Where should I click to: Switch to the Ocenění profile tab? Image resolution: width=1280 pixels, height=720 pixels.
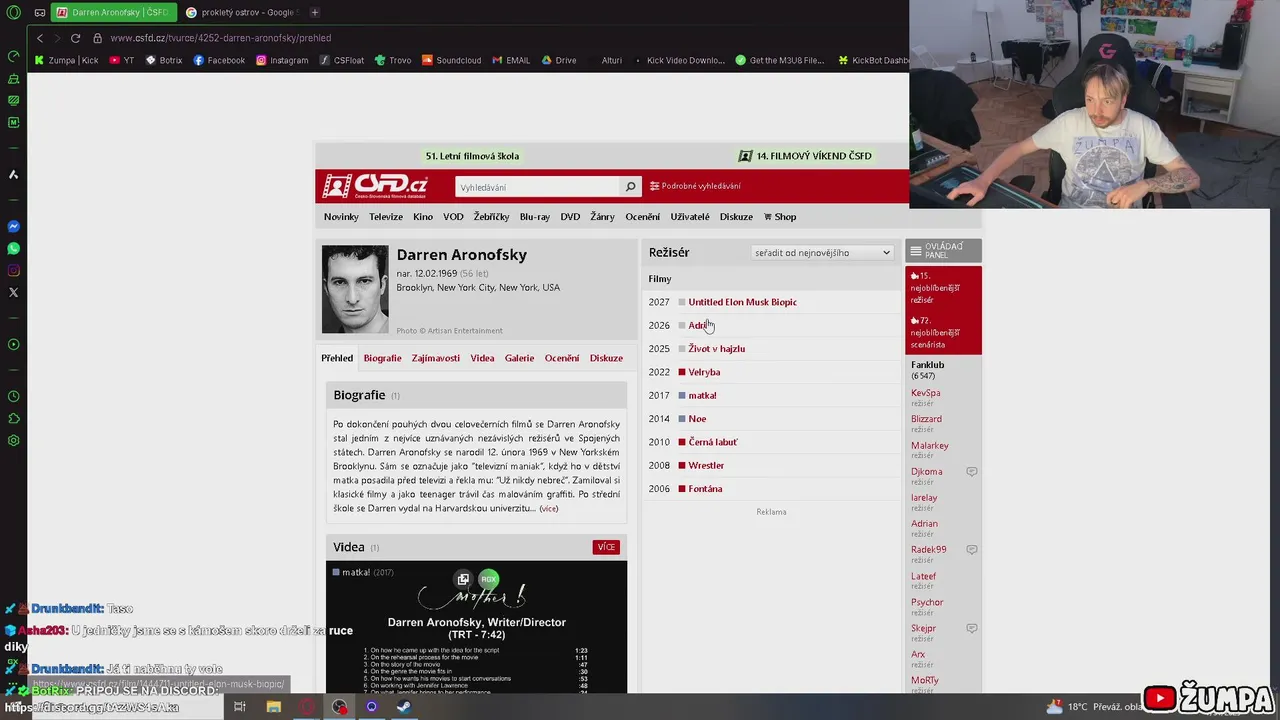click(x=562, y=358)
